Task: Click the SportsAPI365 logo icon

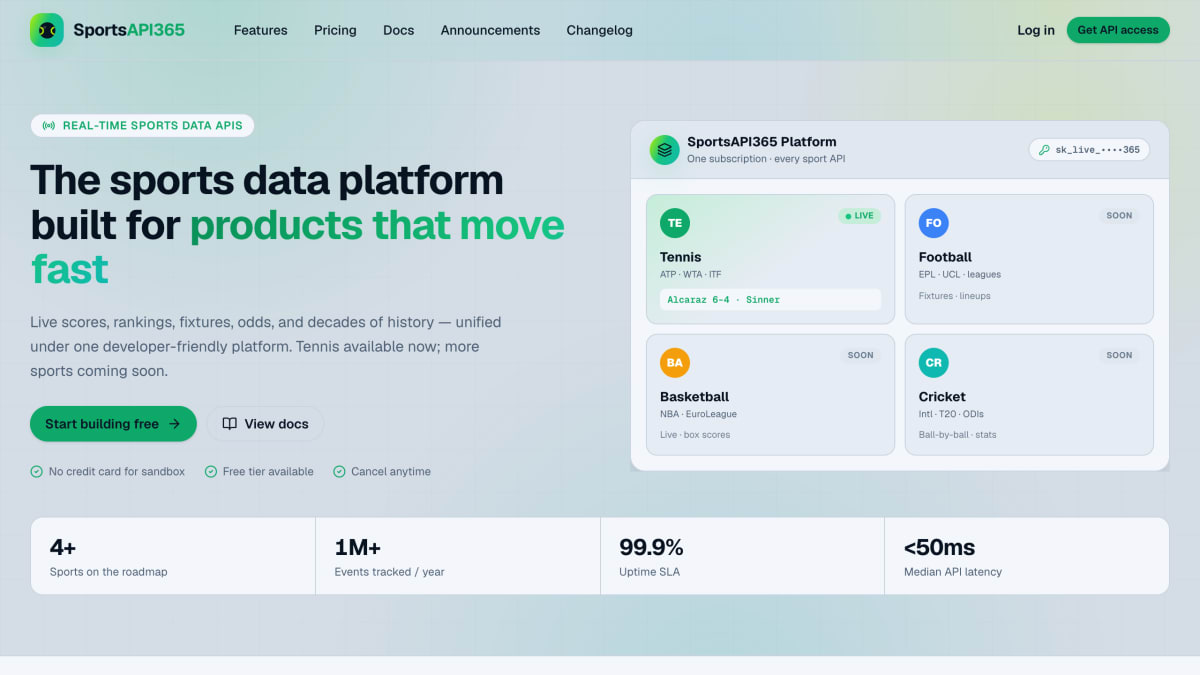Action: click(47, 30)
